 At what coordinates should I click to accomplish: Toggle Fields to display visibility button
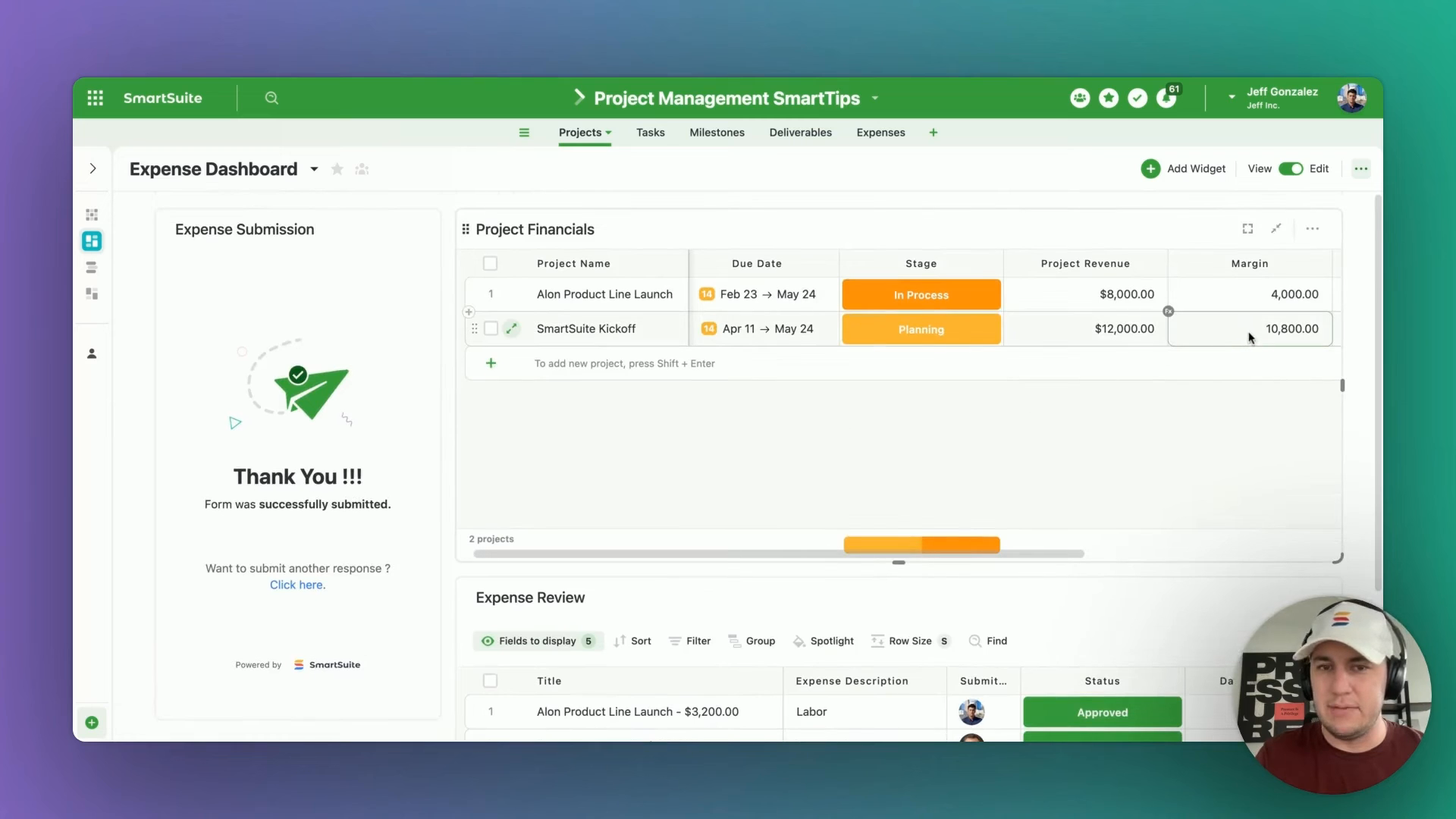538,641
